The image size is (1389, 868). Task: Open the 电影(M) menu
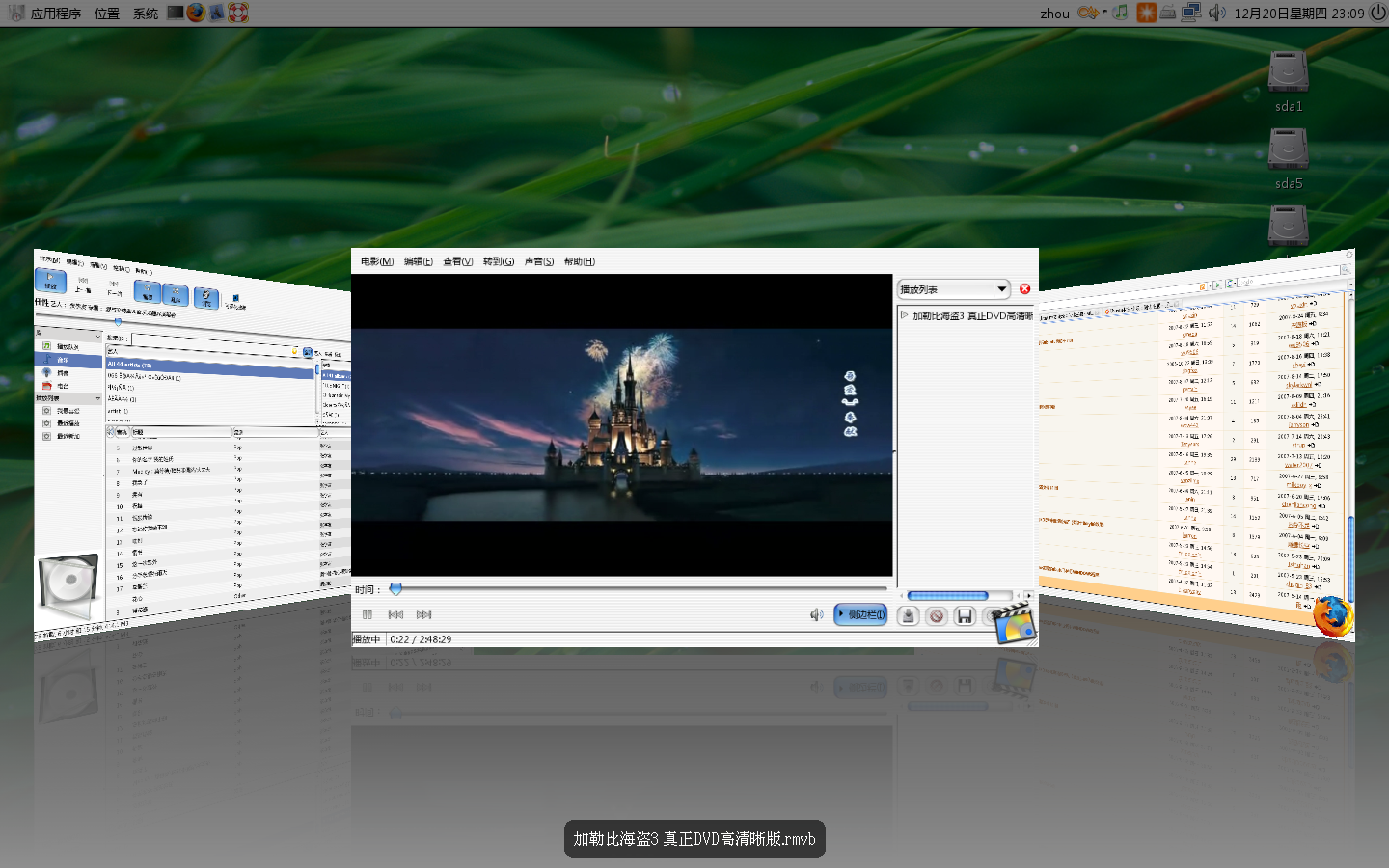click(377, 261)
